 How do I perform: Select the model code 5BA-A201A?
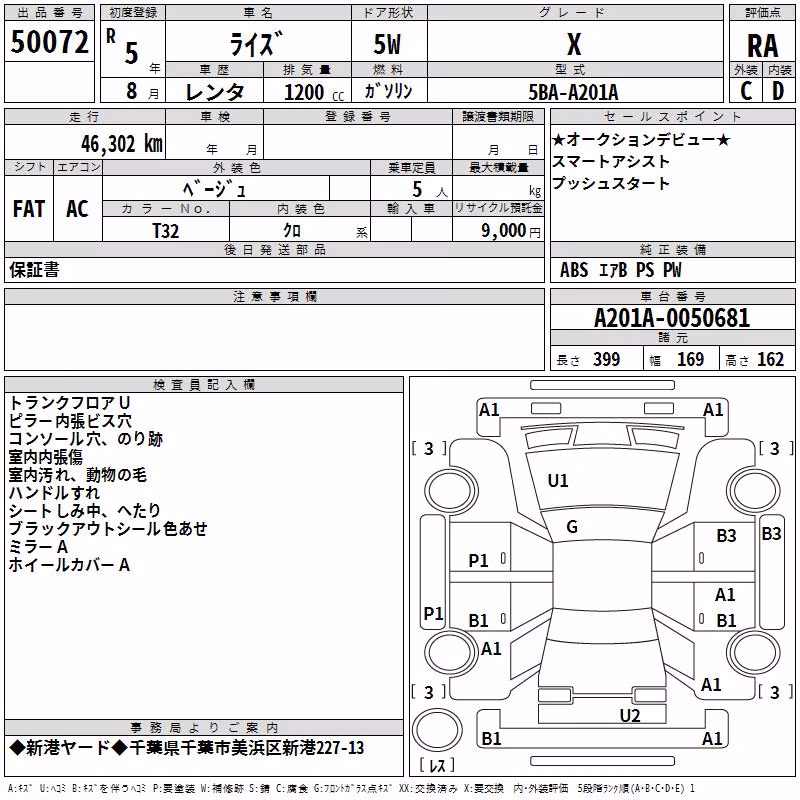[x=573, y=92]
